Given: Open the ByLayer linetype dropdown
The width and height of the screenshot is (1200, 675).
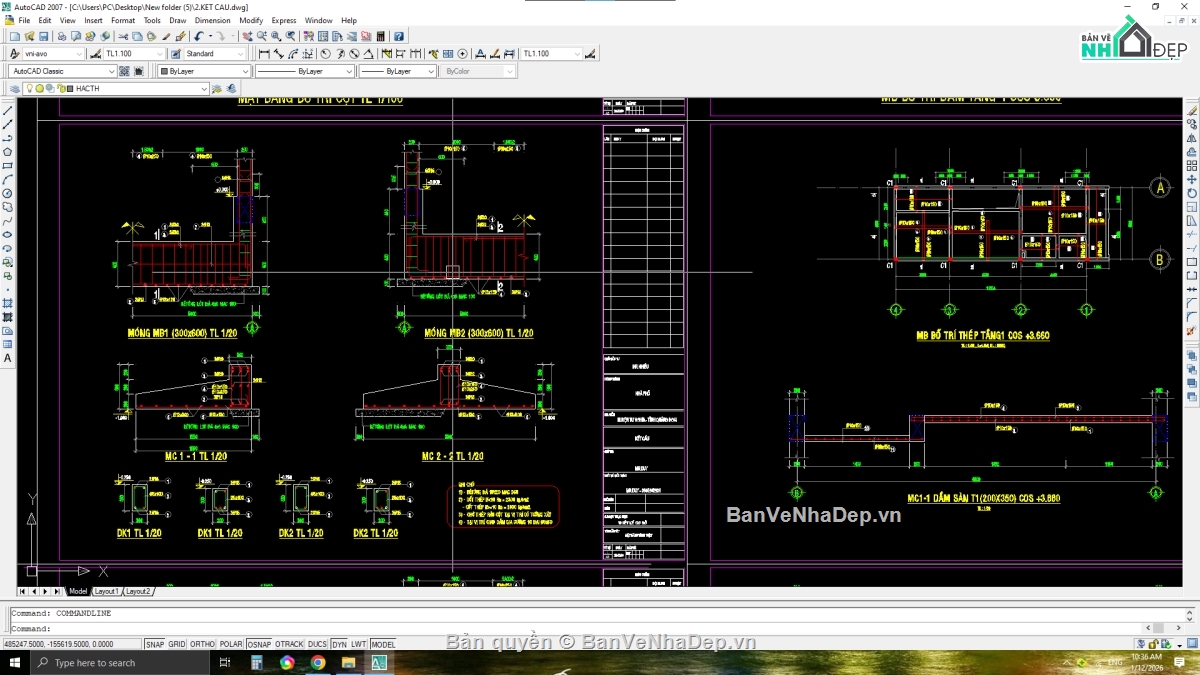Looking at the screenshot, I should coord(305,71).
